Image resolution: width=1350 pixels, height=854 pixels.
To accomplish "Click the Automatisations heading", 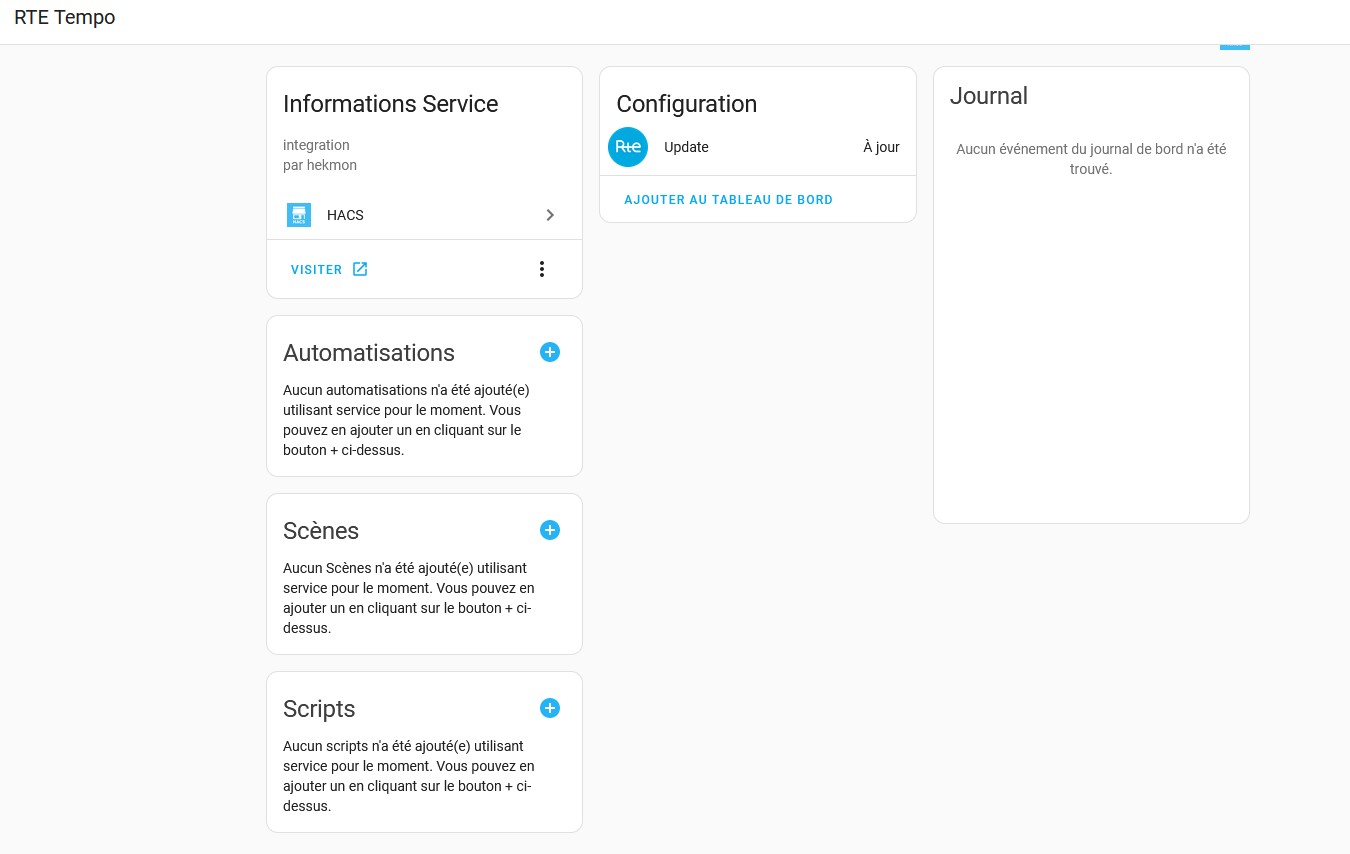I will click(x=369, y=353).
